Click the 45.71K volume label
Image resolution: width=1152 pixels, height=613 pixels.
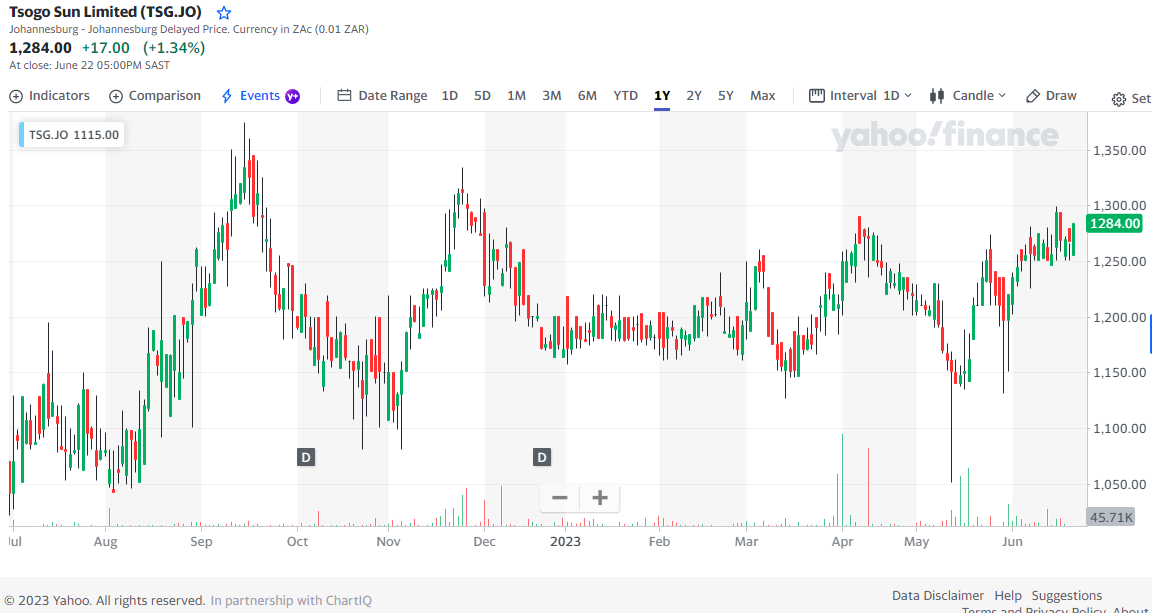1110,517
